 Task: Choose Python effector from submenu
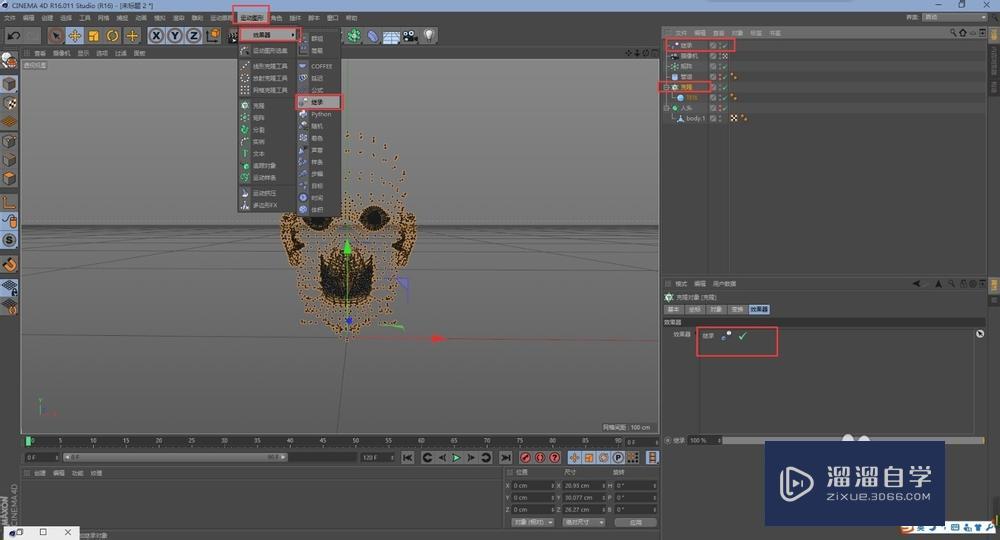[x=319, y=114]
